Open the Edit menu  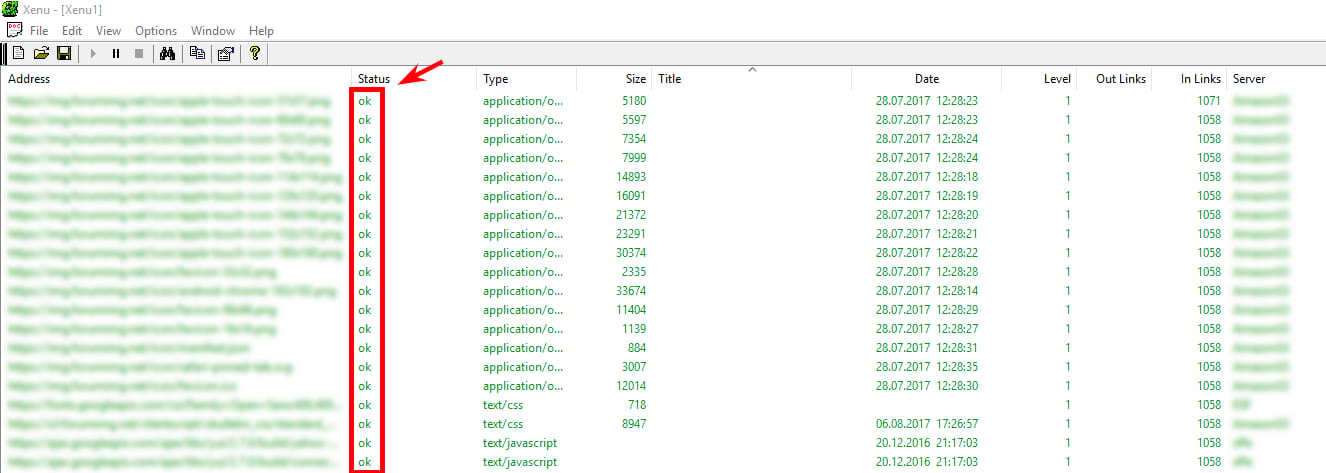click(72, 31)
